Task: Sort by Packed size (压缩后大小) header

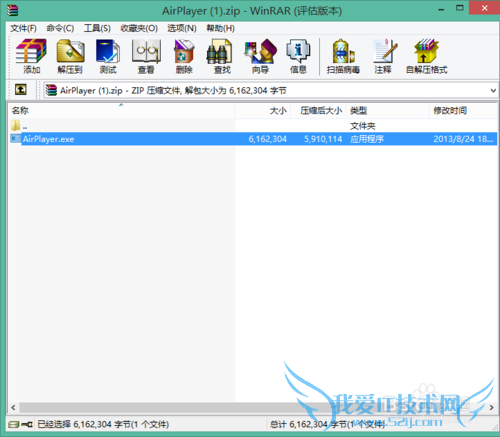Action: (x=319, y=110)
